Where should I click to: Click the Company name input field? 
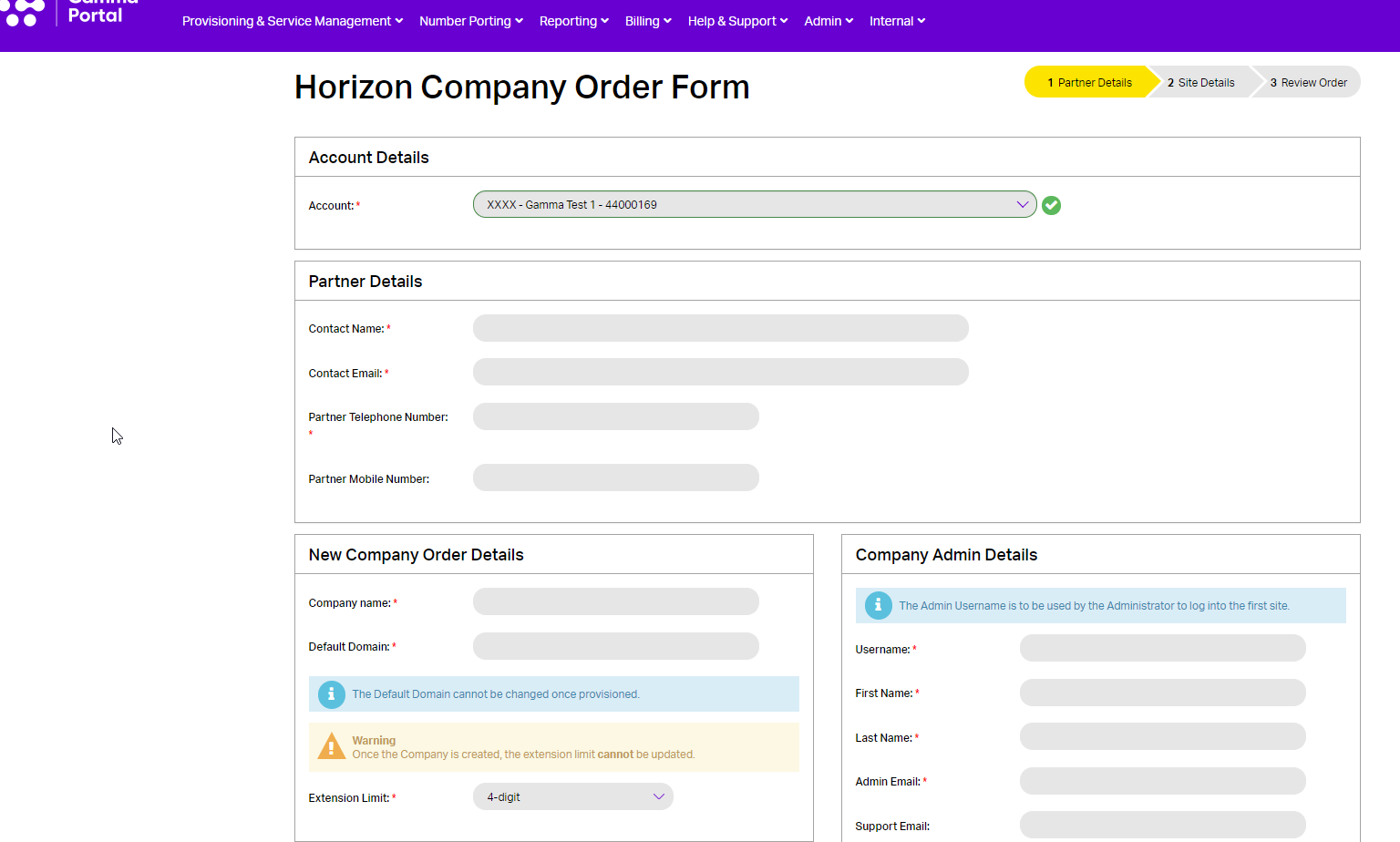click(x=616, y=601)
